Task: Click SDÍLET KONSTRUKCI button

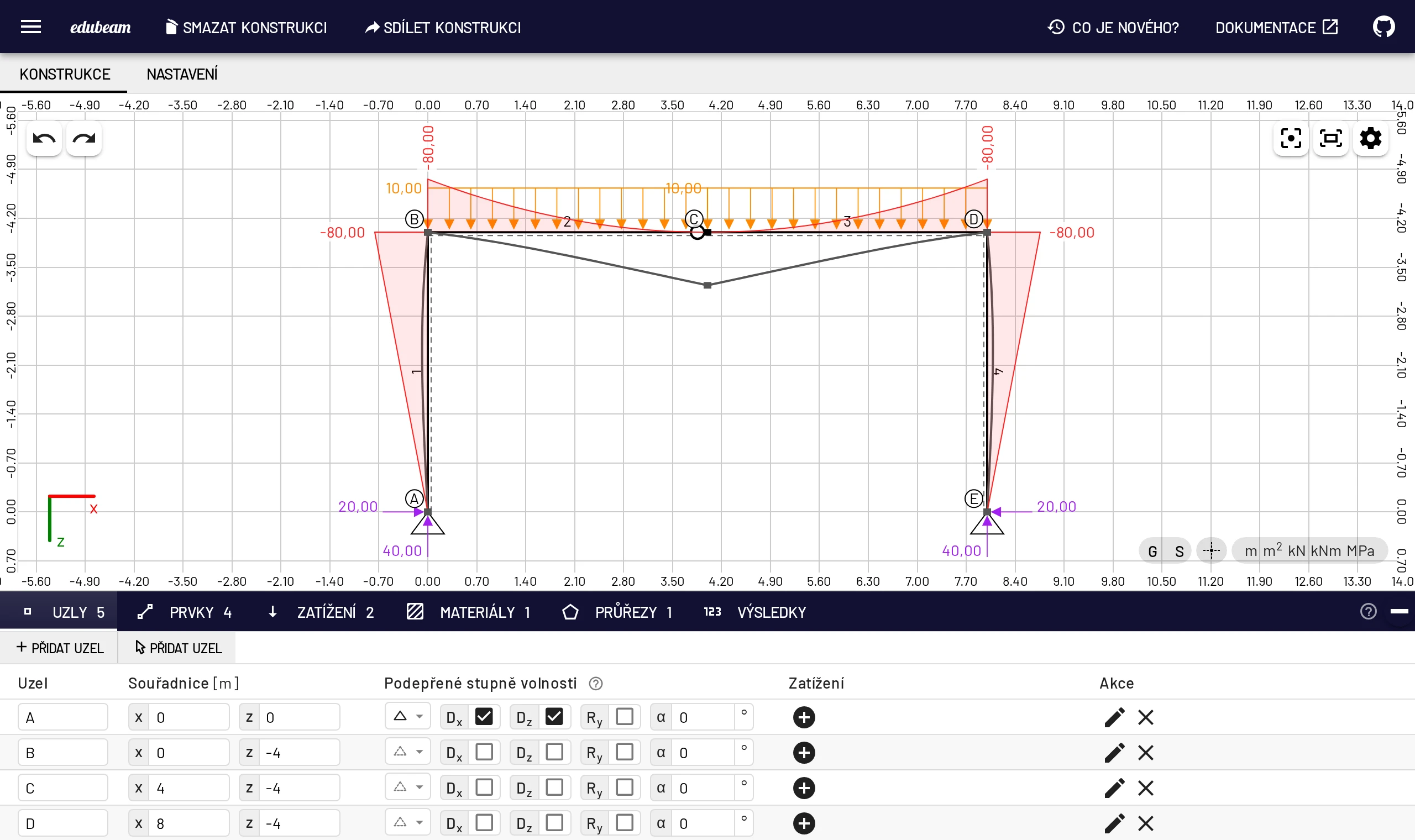Action: click(x=442, y=27)
